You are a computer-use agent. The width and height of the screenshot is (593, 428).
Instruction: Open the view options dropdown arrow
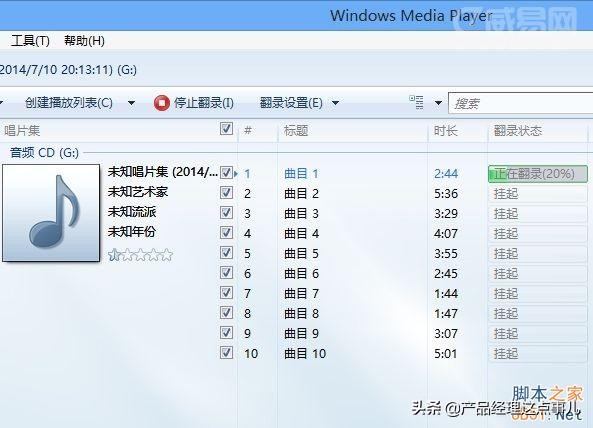click(438, 103)
